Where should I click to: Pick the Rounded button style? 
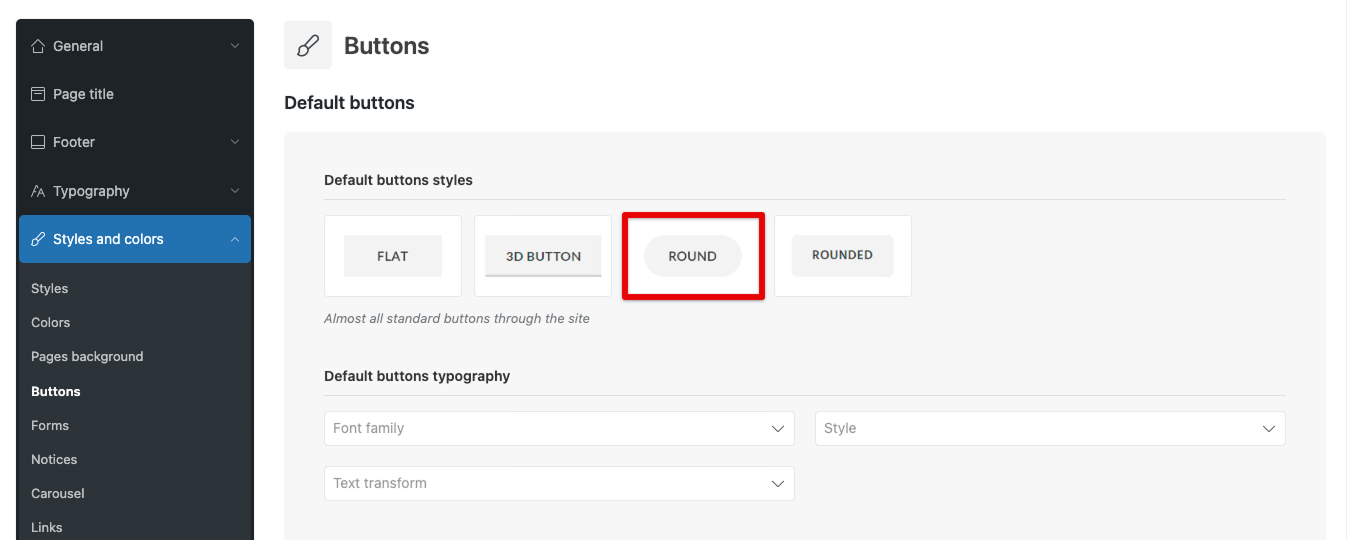(x=842, y=256)
